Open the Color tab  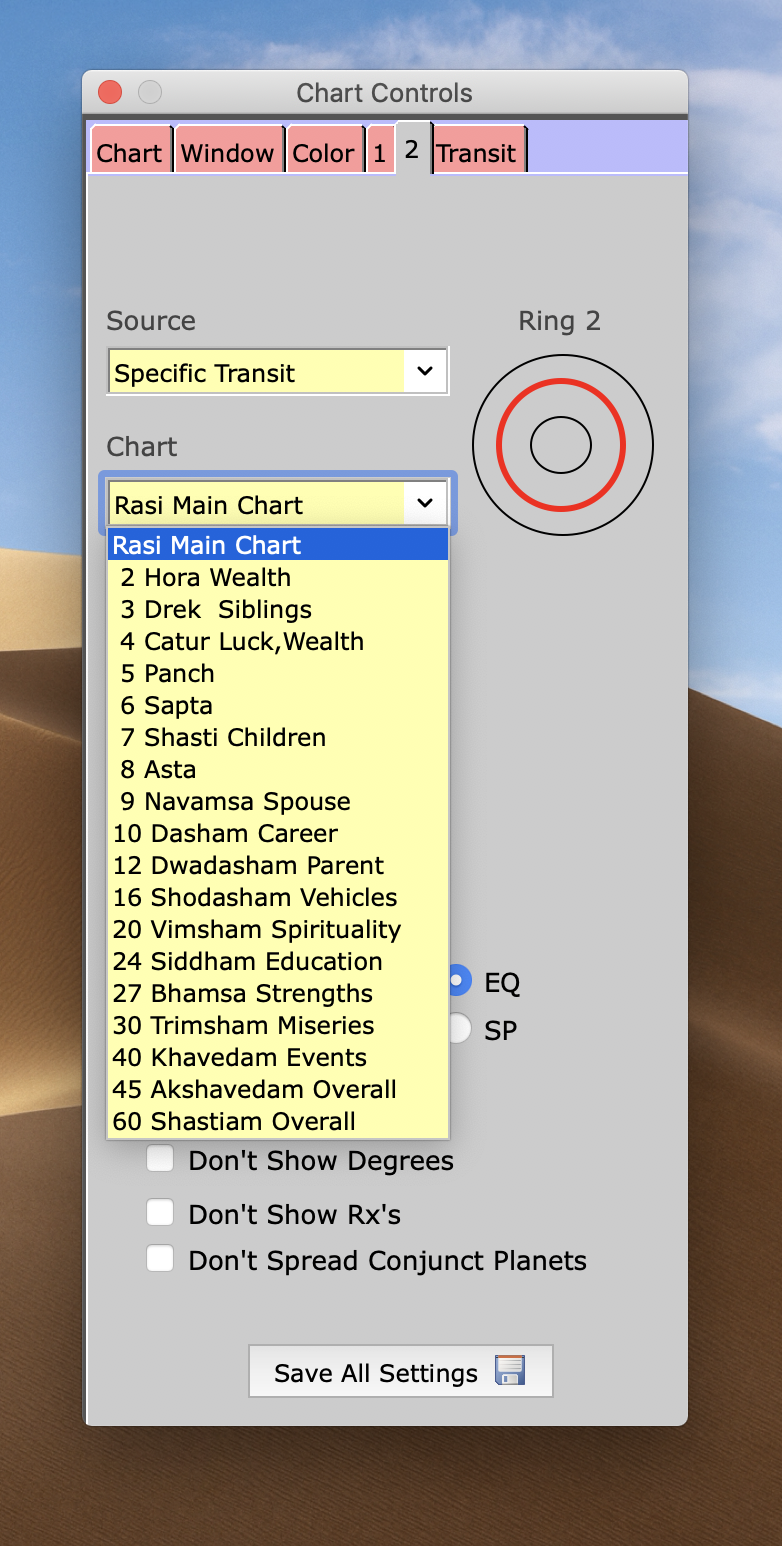(323, 153)
